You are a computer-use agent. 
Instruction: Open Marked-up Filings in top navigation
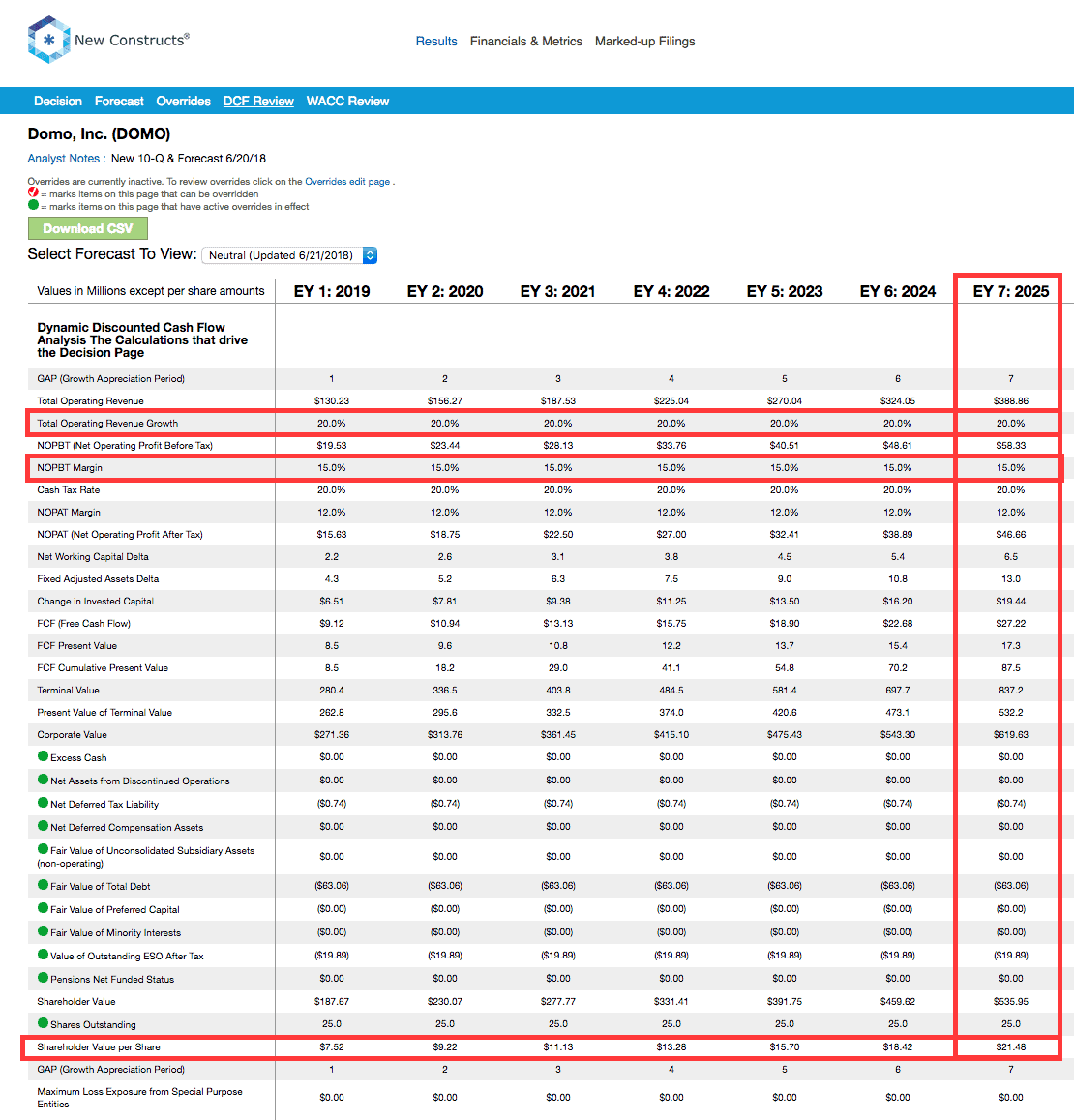tap(645, 42)
